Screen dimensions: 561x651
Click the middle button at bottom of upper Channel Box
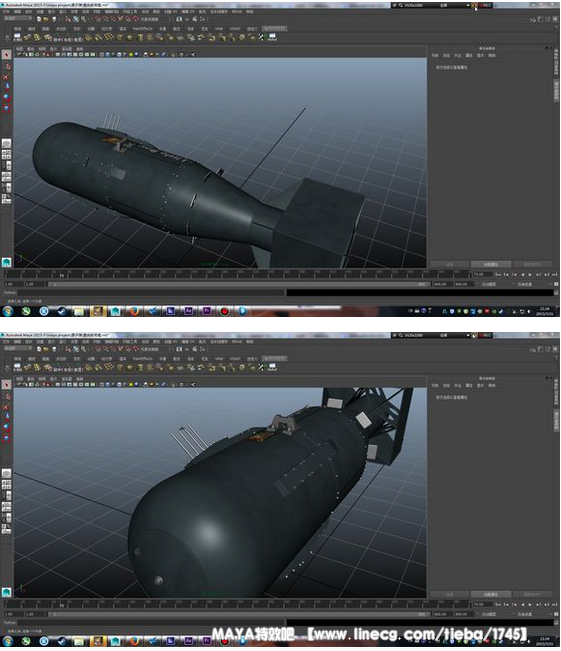click(491, 264)
